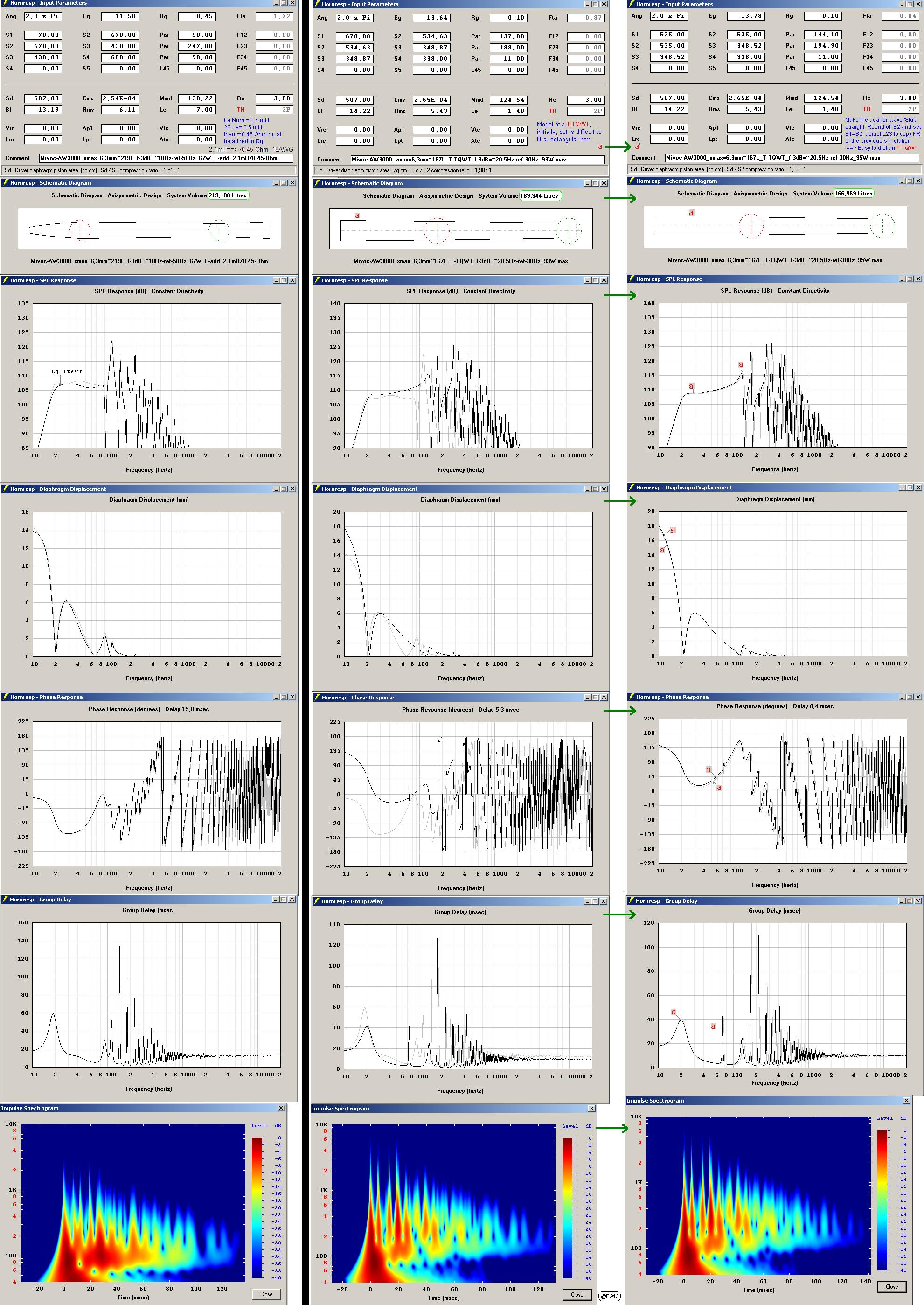This screenshot has width=924, height=1305.
Task: Click the Hornresp icon on Diaphragm Displacement window scaled to 16
Action: [5, 489]
